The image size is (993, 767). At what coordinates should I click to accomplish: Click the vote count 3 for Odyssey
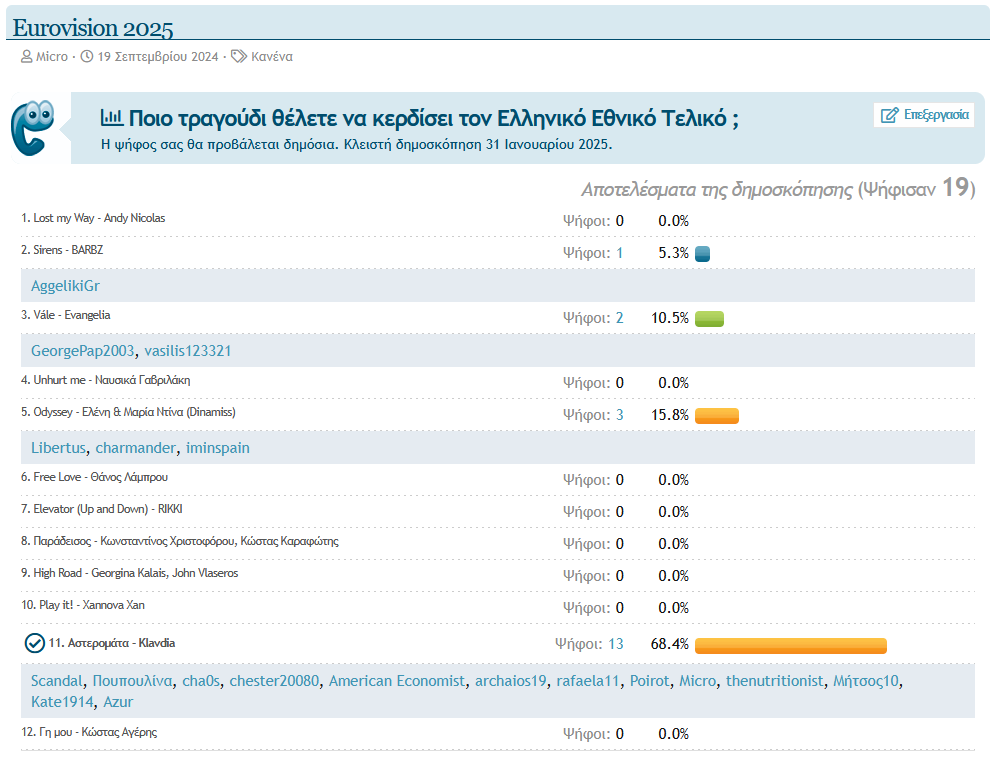point(619,415)
